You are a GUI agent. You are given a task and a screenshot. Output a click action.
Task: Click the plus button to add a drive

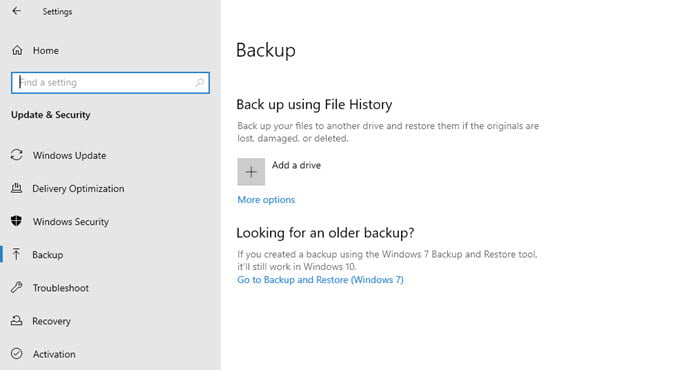click(x=251, y=172)
